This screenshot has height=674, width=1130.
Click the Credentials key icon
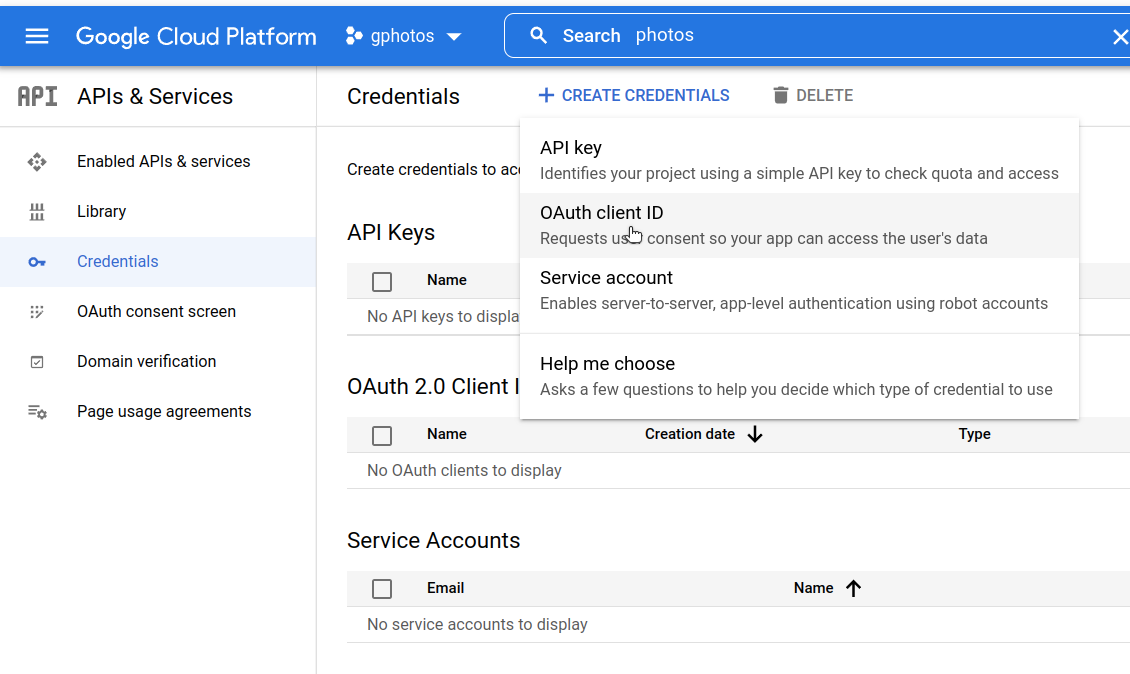point(37,262)
